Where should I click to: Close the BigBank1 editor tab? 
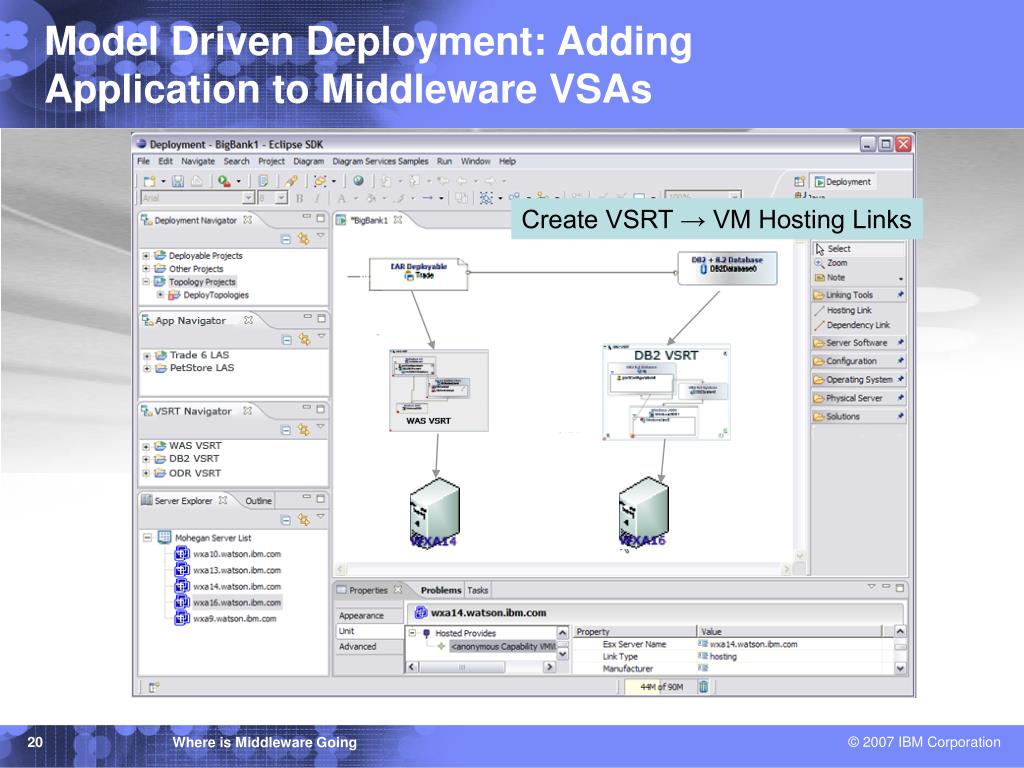point(398,220)
